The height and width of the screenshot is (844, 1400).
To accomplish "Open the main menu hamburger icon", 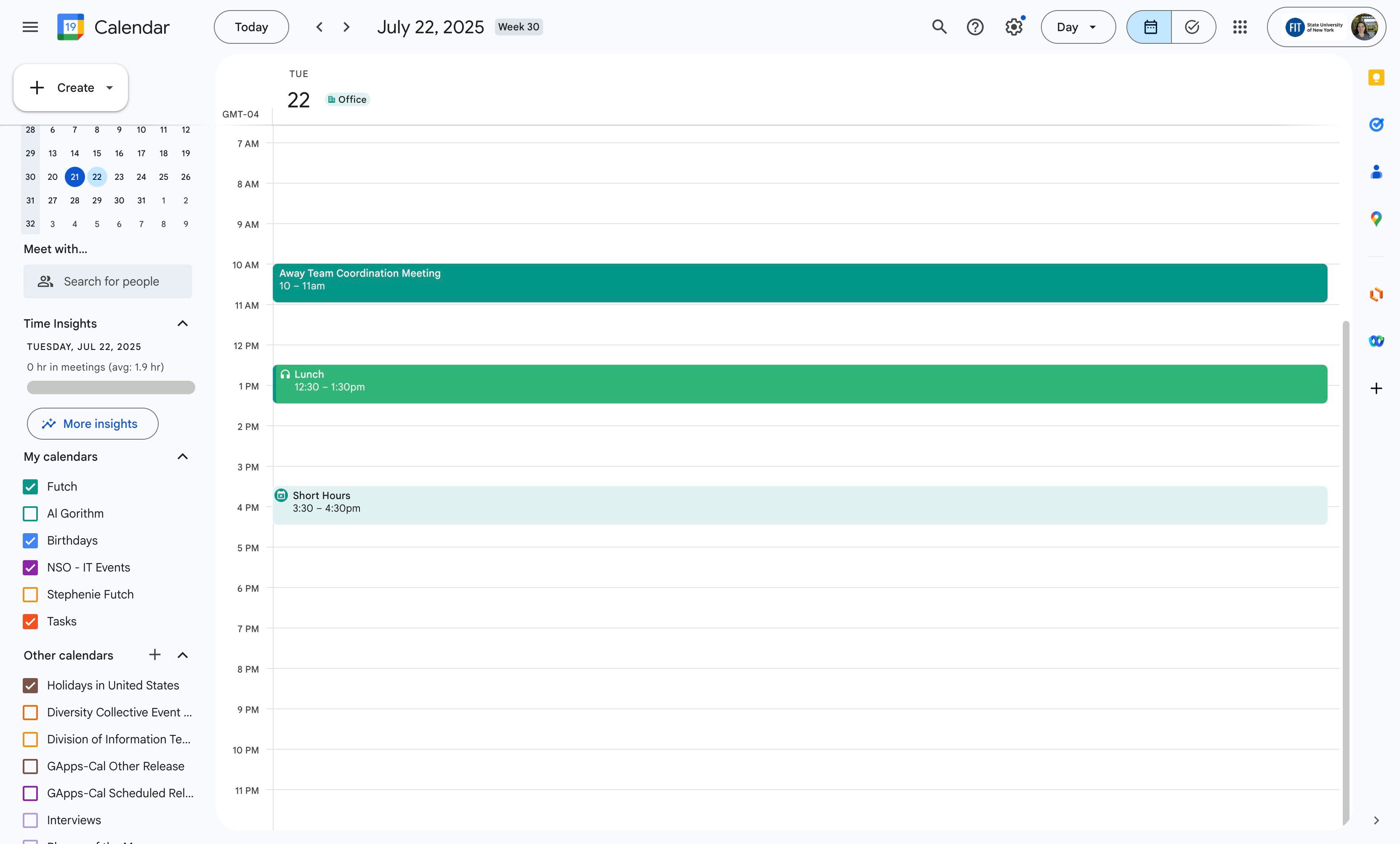I will pos(30,27).
